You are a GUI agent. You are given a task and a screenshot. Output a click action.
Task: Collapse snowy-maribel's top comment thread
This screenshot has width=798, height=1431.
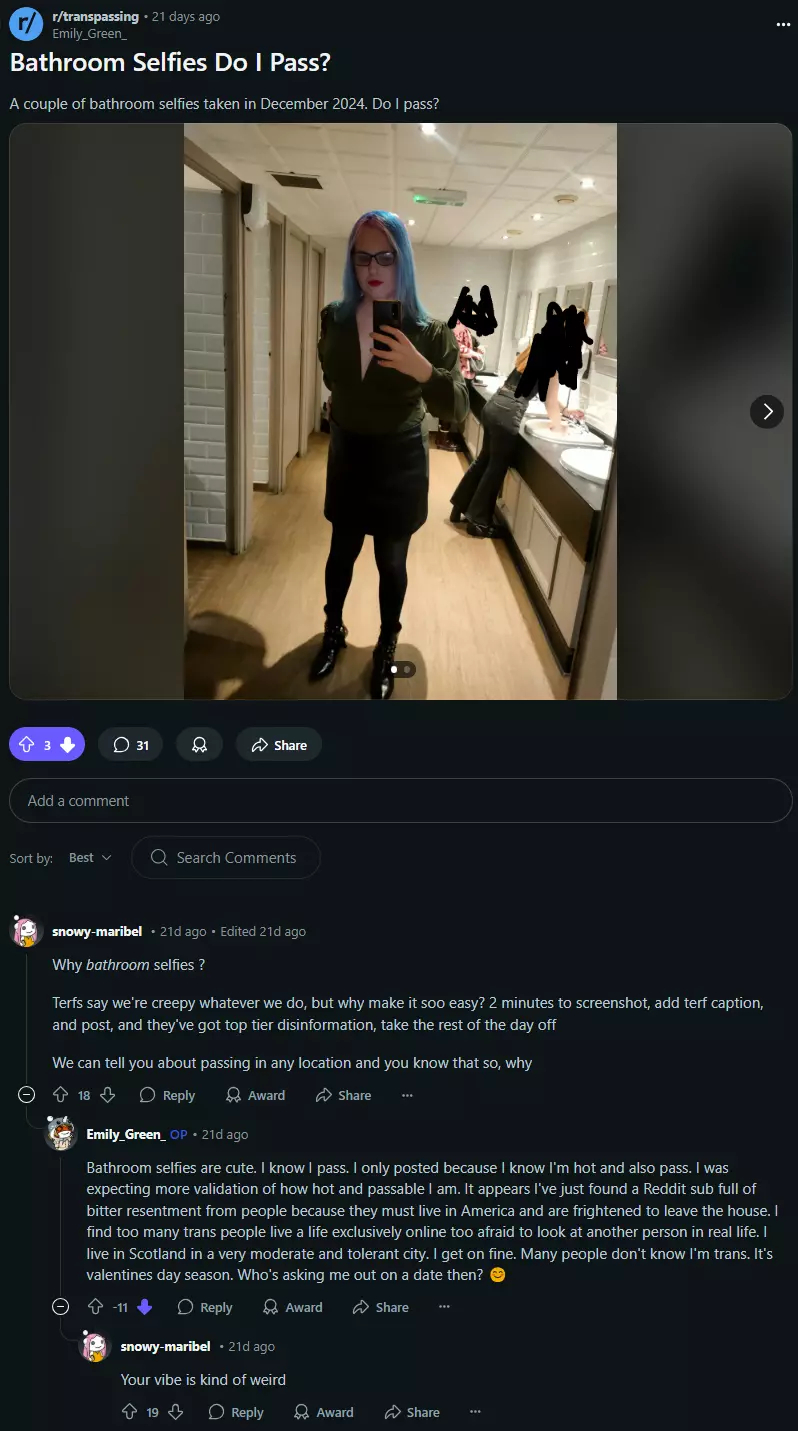27,1095
